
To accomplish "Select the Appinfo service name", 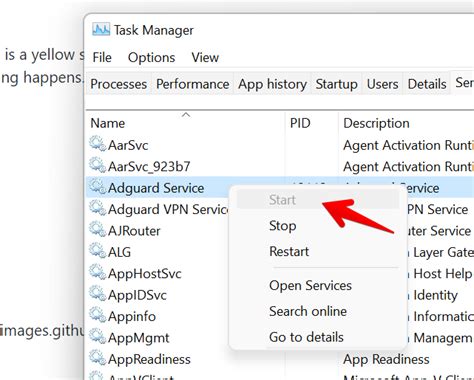I will [132, 316].
